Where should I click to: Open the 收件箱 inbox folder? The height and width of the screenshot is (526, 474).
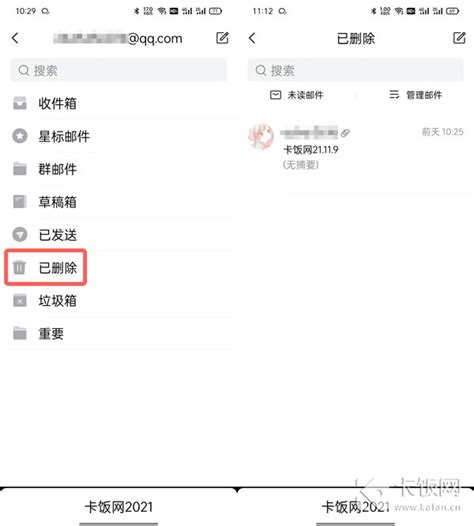(x=119, y=103)
